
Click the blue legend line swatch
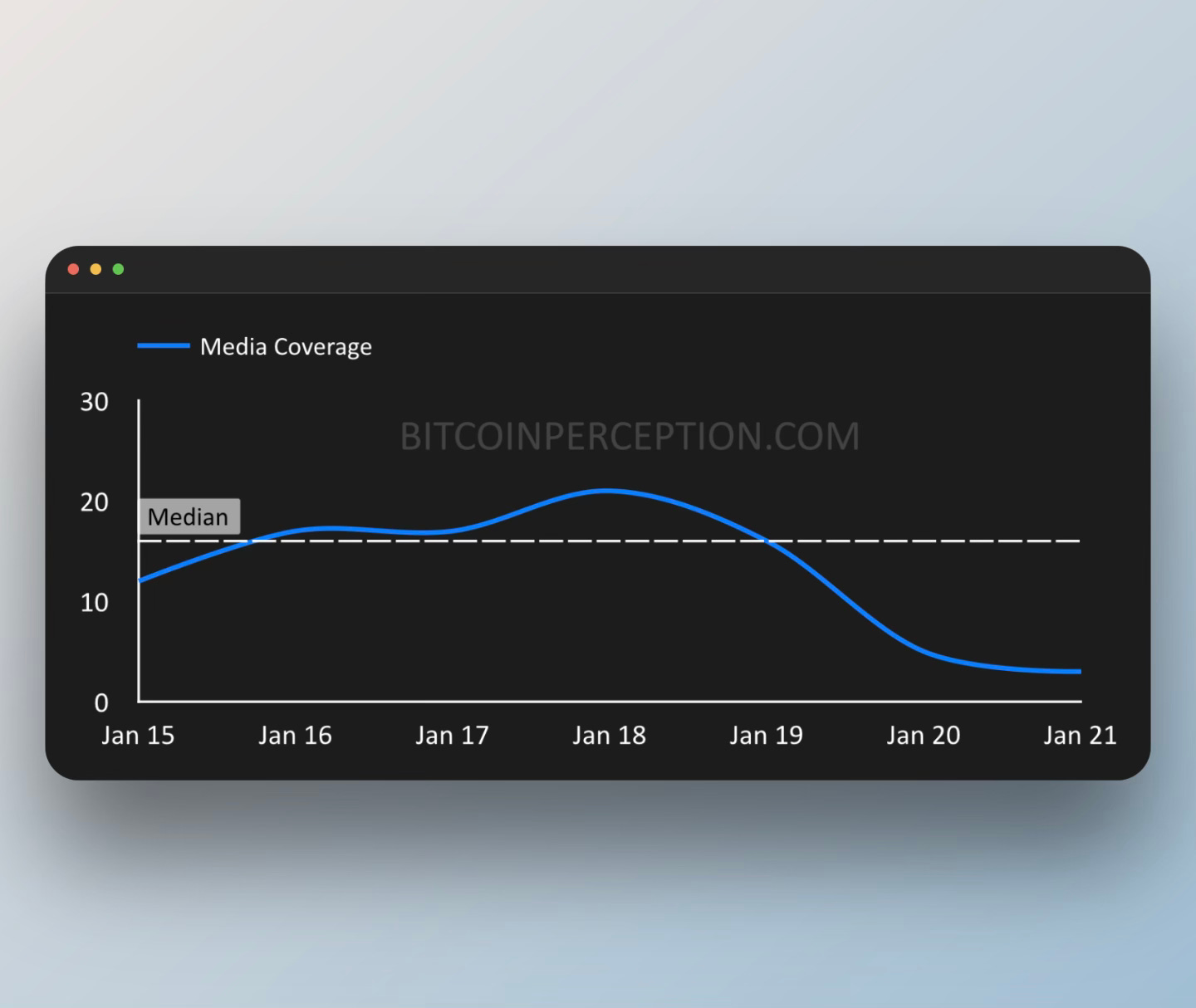pyautogui.click(x=164, y=346)
